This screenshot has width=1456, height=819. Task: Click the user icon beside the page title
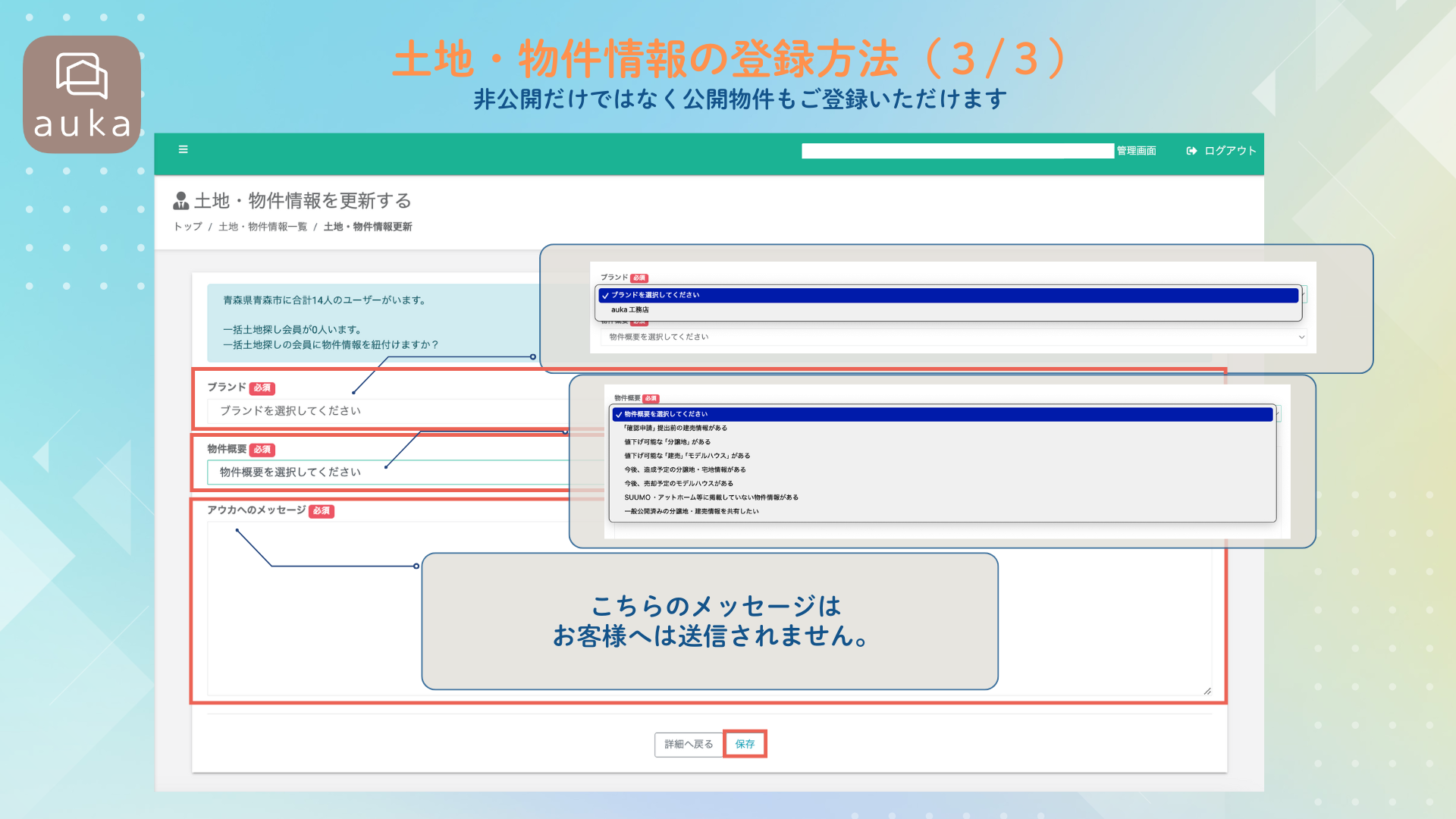(x=181, y=201)
